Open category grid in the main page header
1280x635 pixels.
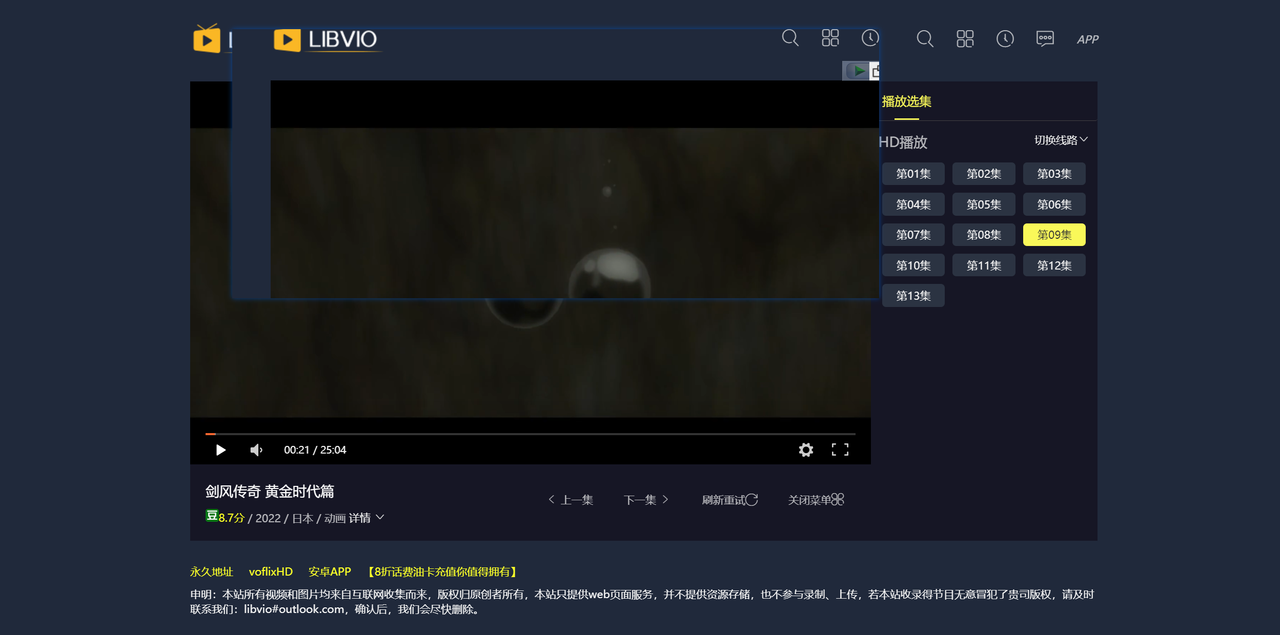tap(965, 39)
